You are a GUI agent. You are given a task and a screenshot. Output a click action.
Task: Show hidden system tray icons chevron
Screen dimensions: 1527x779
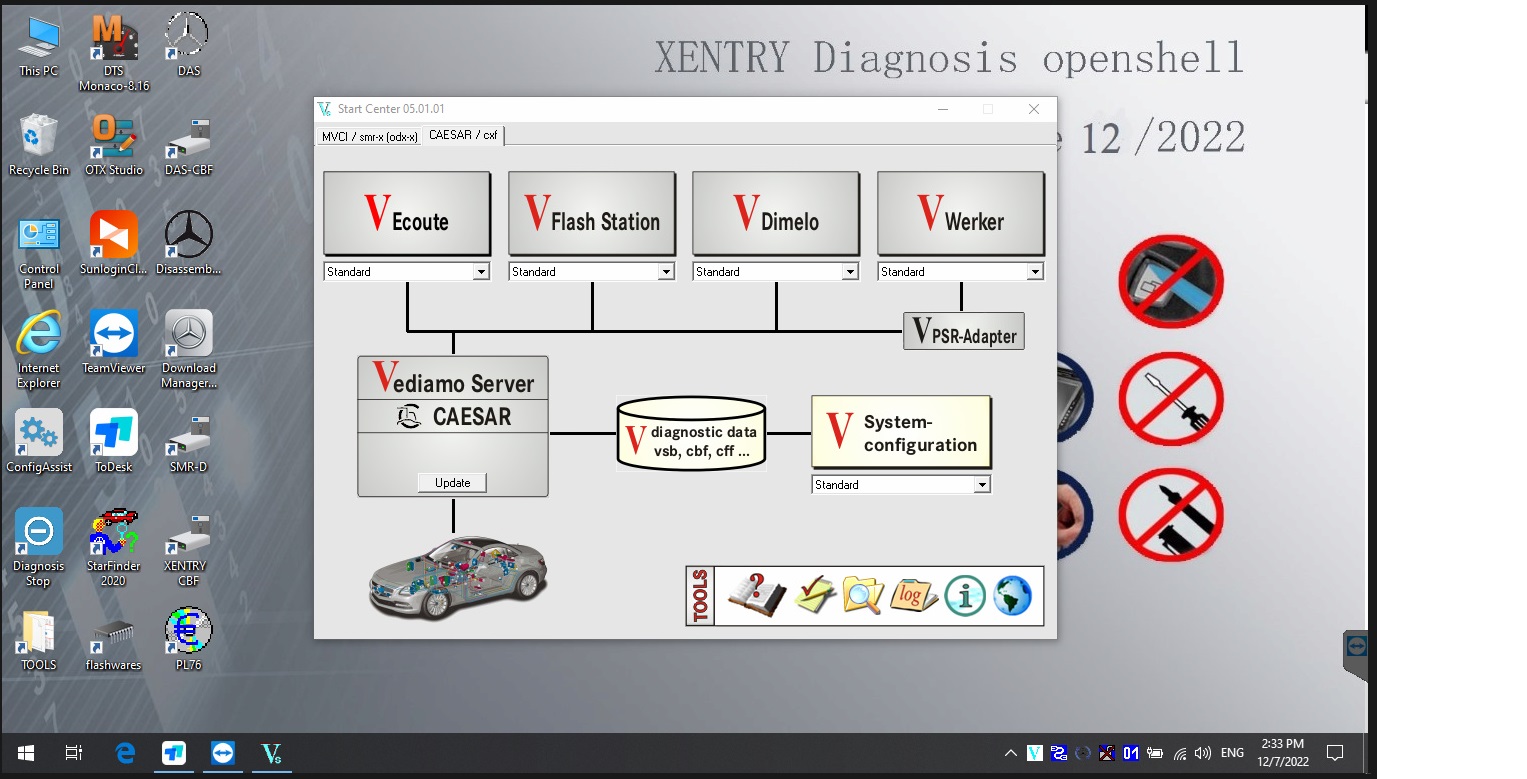tap(1010, 753)
